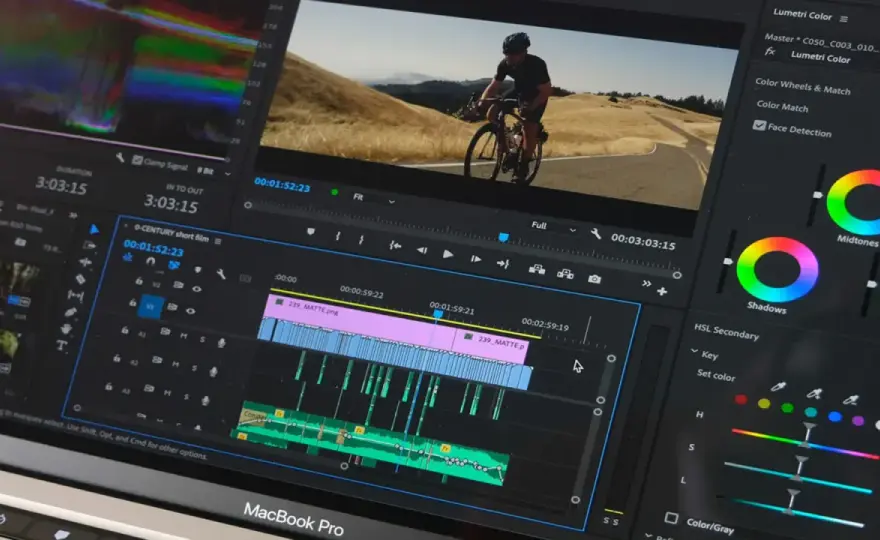This screenshot has height=540, width=880.
Task: Click the Program Monitor timecode 00:01:52:23
Action: coord(282,184)
